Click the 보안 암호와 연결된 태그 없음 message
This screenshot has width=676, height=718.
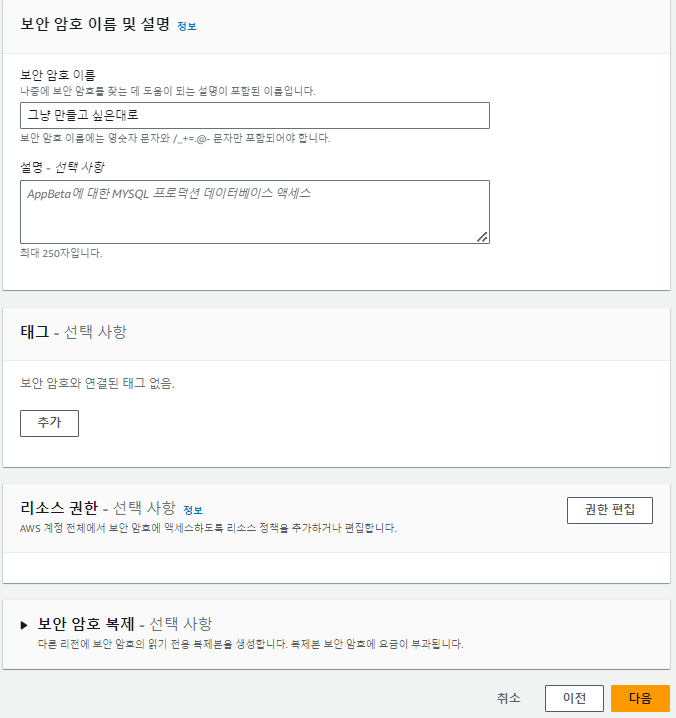pos(98,383)
